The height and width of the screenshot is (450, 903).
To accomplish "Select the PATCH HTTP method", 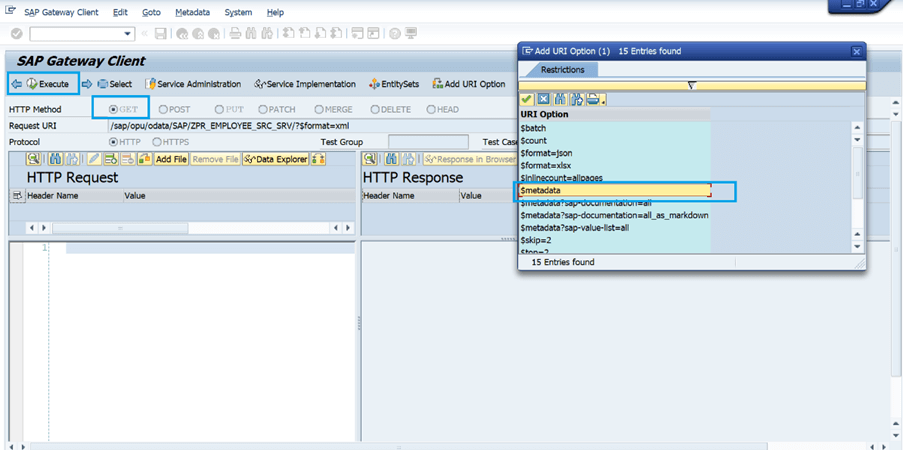I will coord(263,109).
